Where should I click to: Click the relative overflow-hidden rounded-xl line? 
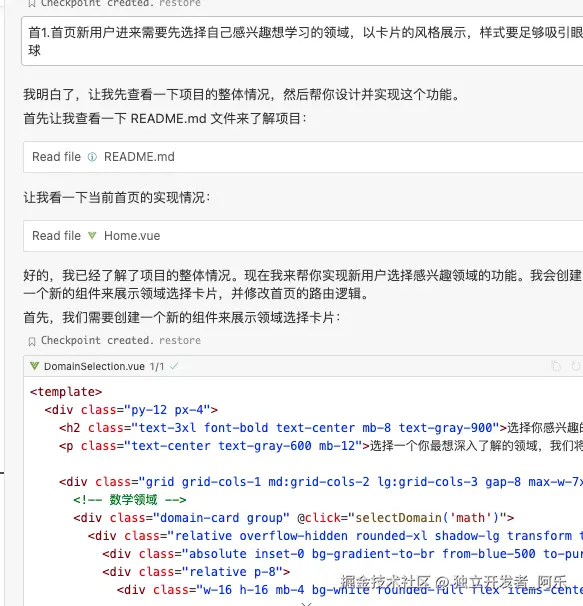click(335, 536)
